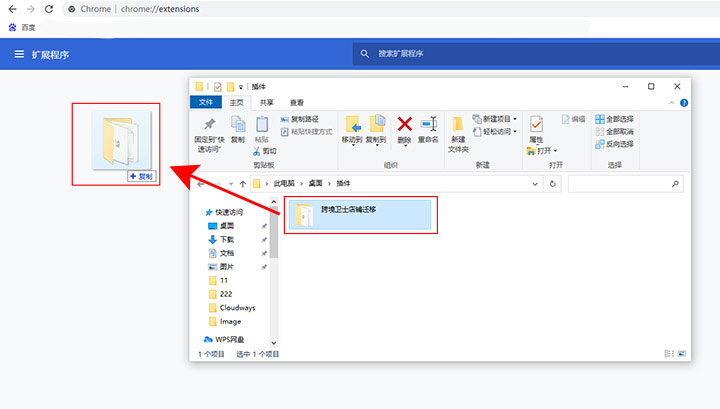Viewport: 720px width, 409px height.
Task: Click the Rename (重命名) ribbon icon
Action: tap(428, 126)
